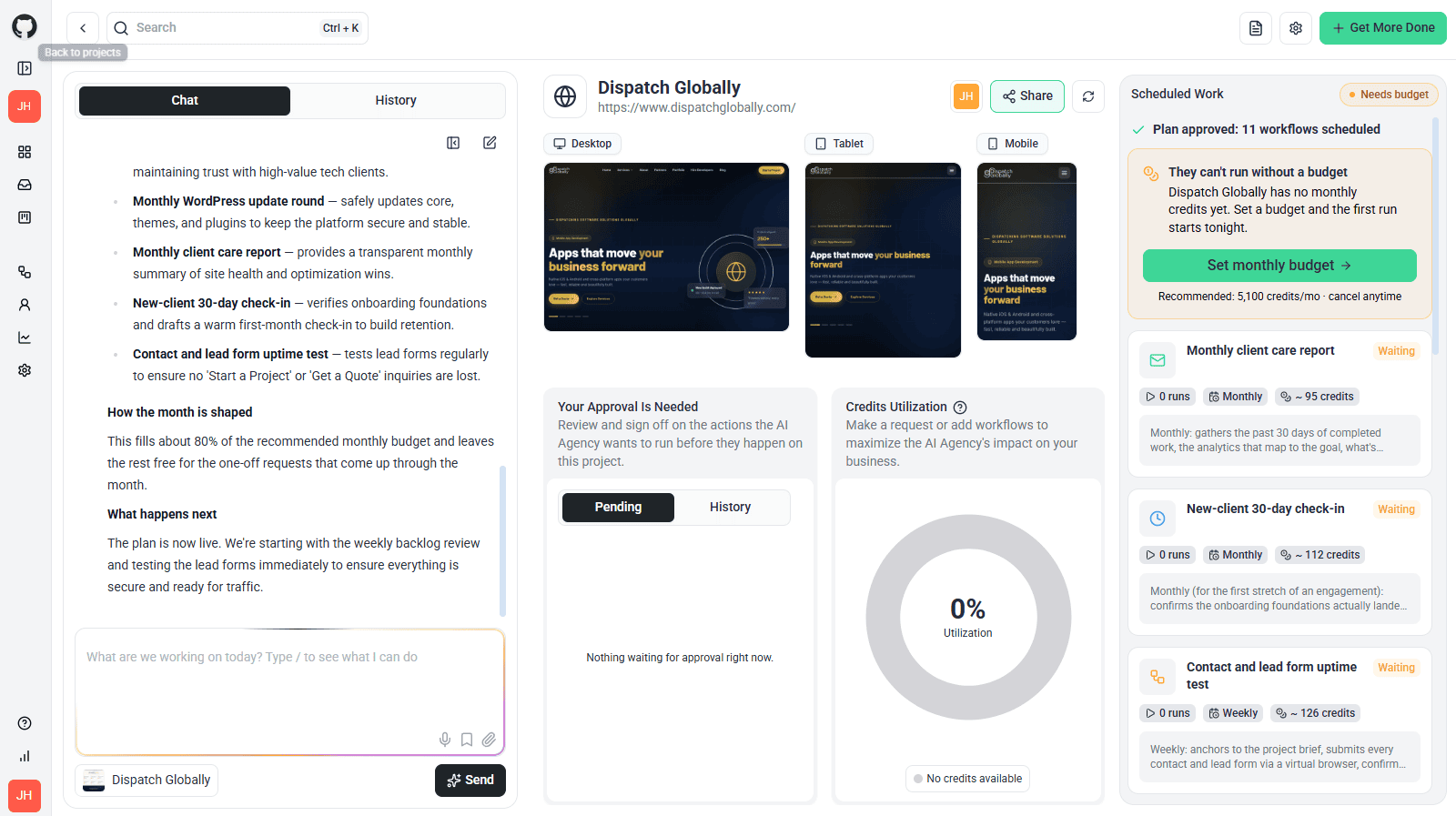
Task: Switch to the Chat tab
Action: point(185,101)
